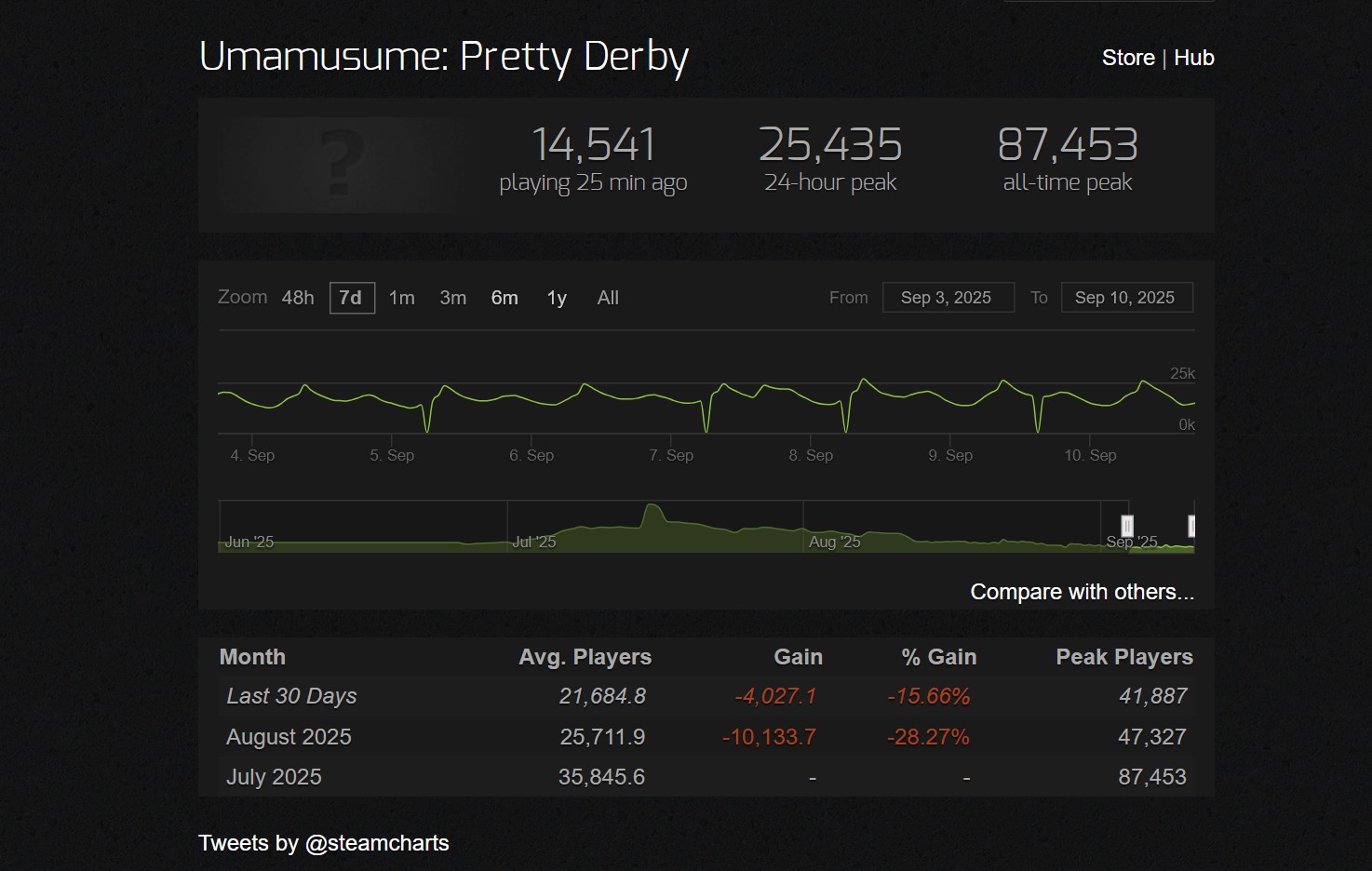Click the Peak Players column header

click(1124, 657)
